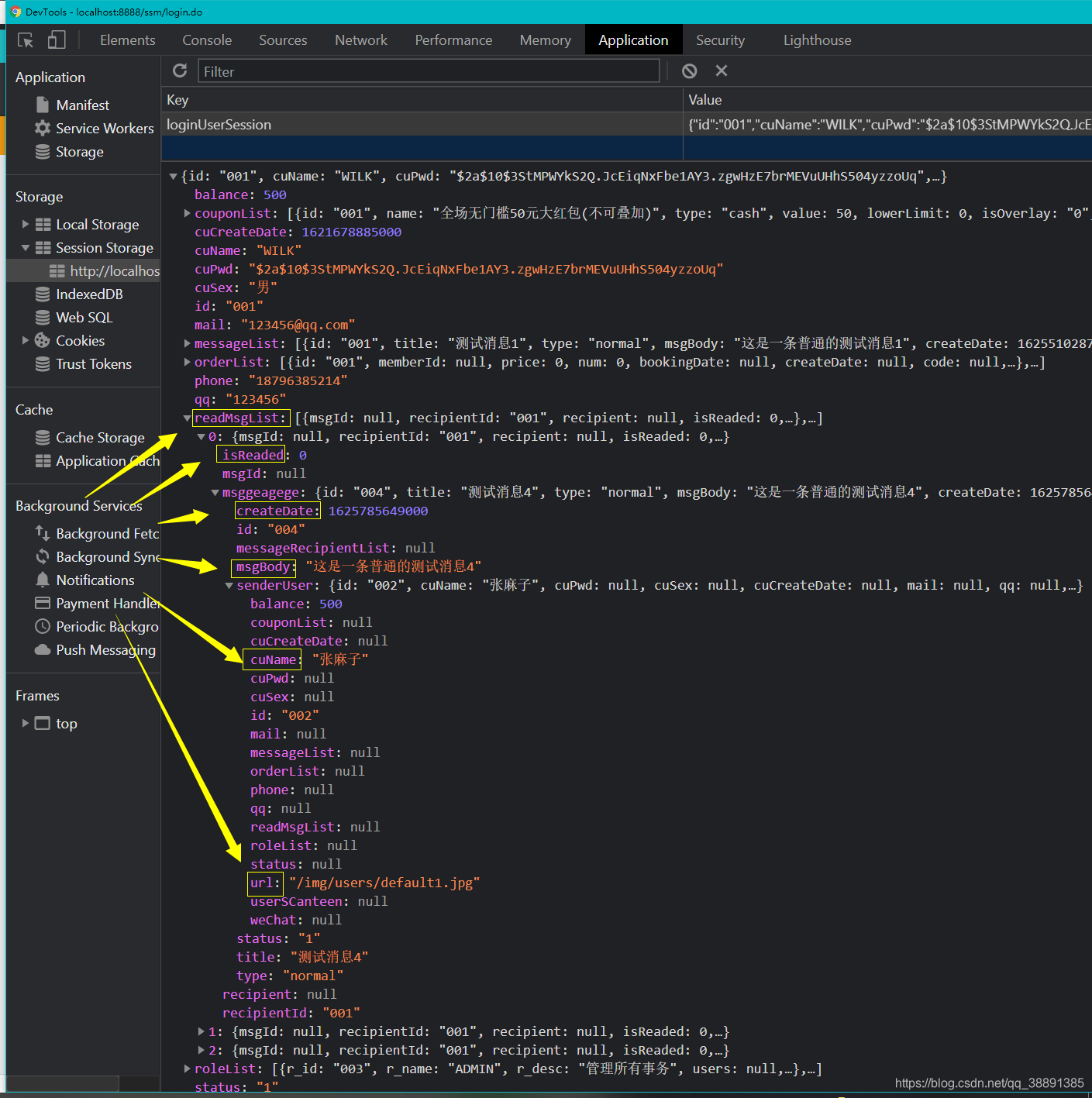Collapse the Session Storage tree node

[x=26, y=248]
